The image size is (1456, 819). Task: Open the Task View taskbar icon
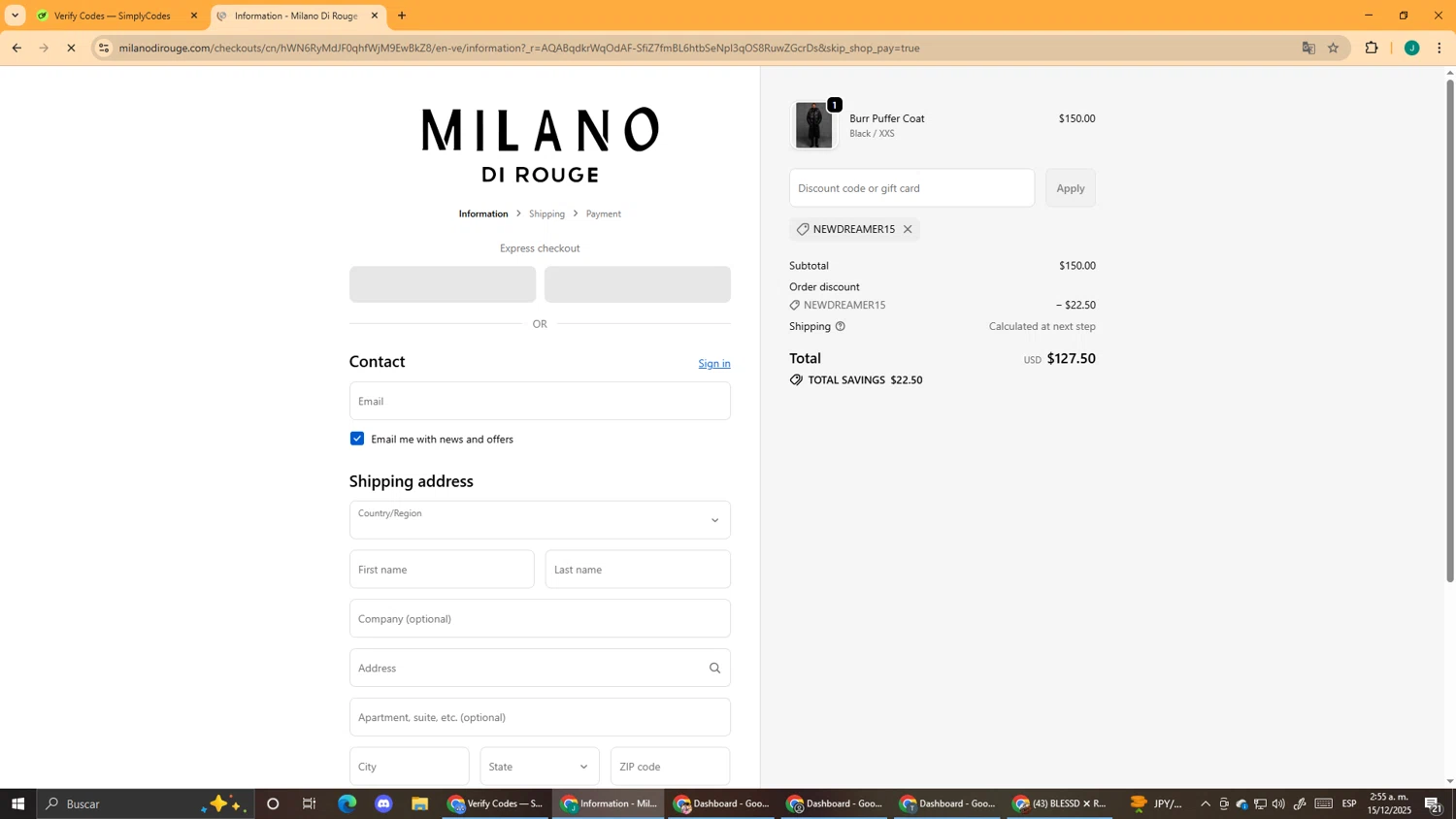point(310,803)
